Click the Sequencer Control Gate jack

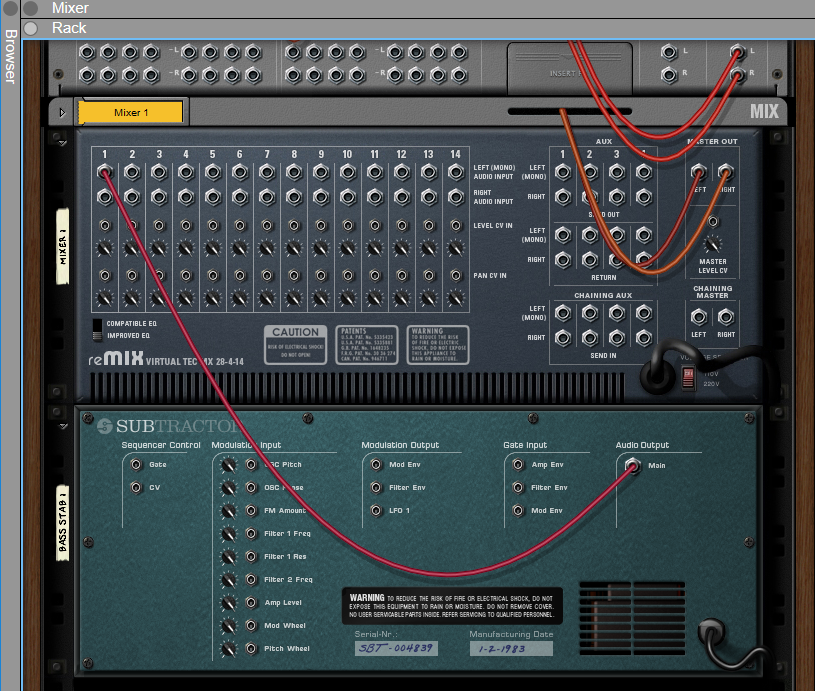[x=136, y=464]
